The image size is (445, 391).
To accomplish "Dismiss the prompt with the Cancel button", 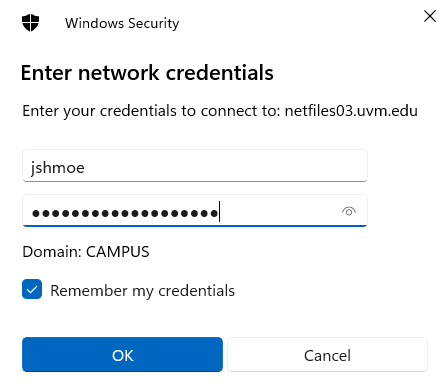I will coord(327,354).
